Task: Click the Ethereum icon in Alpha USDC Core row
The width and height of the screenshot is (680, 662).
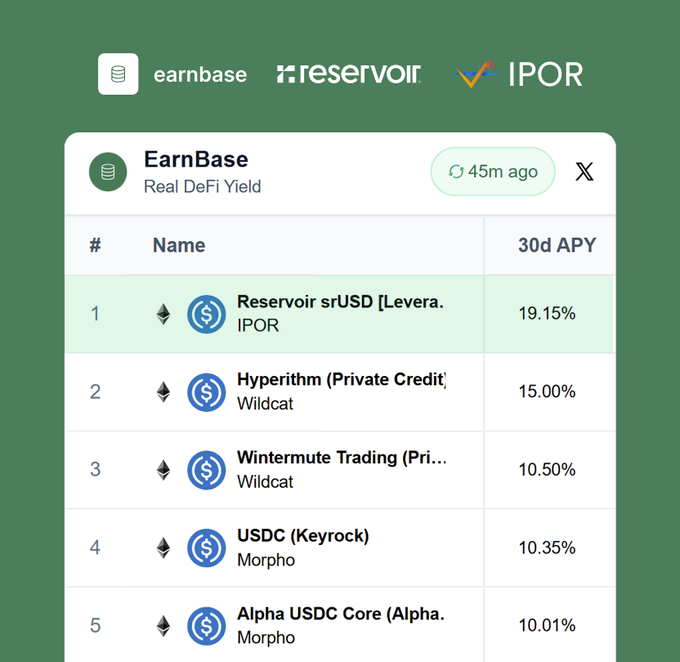Action: point(163,626)
